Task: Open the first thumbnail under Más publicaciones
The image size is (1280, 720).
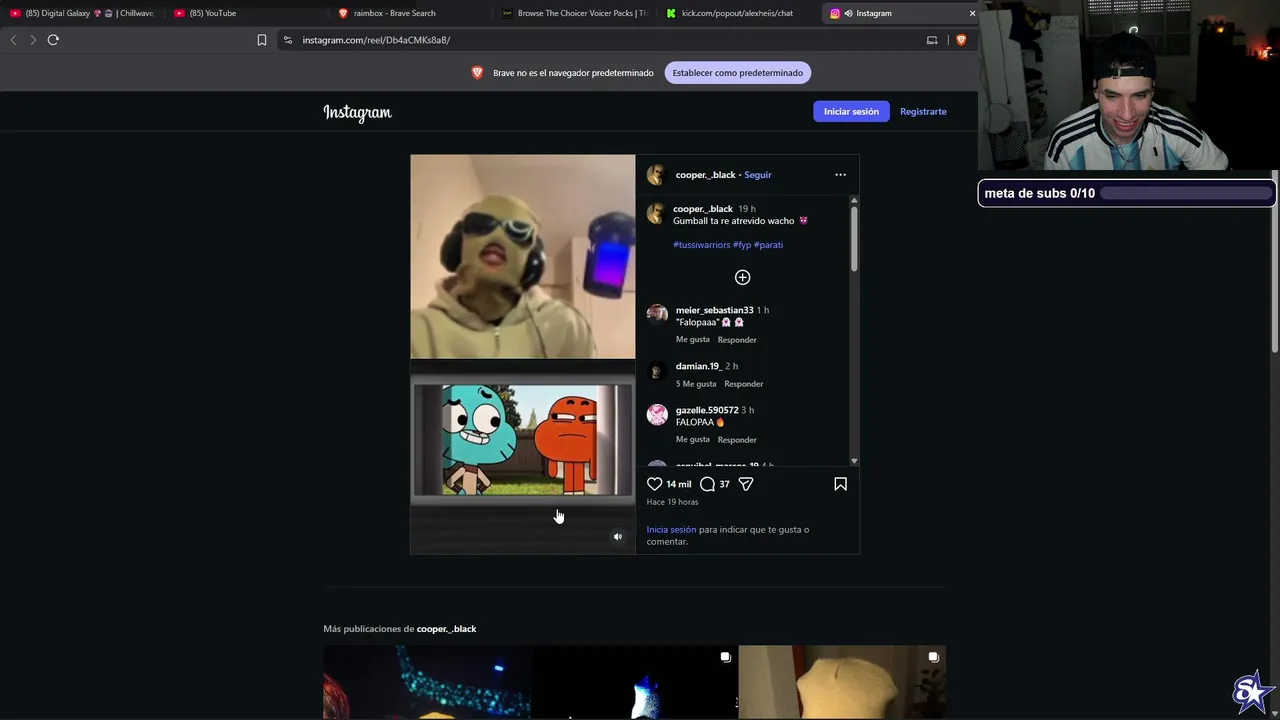Action: pyautogui.click(x=427, y=682)
